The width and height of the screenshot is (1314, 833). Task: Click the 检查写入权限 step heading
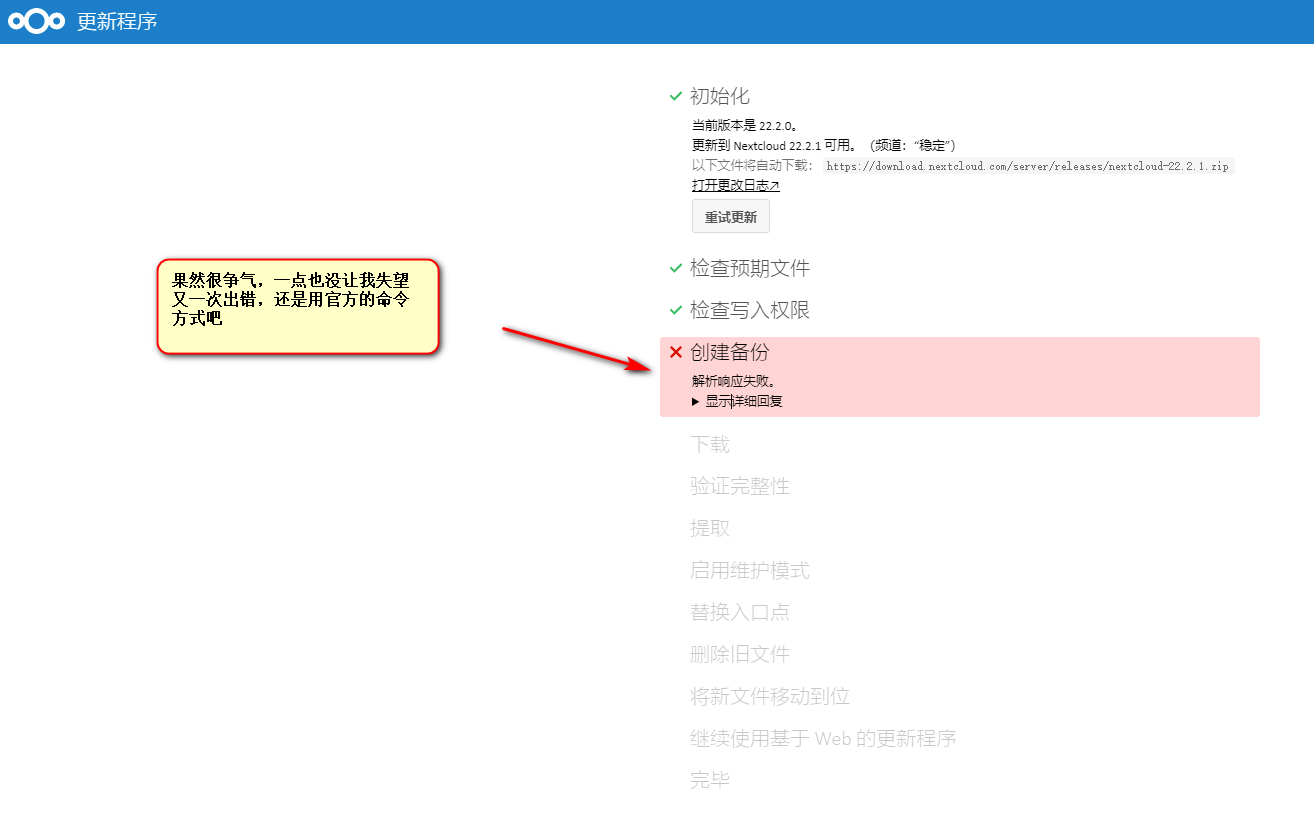click(750, 311)
